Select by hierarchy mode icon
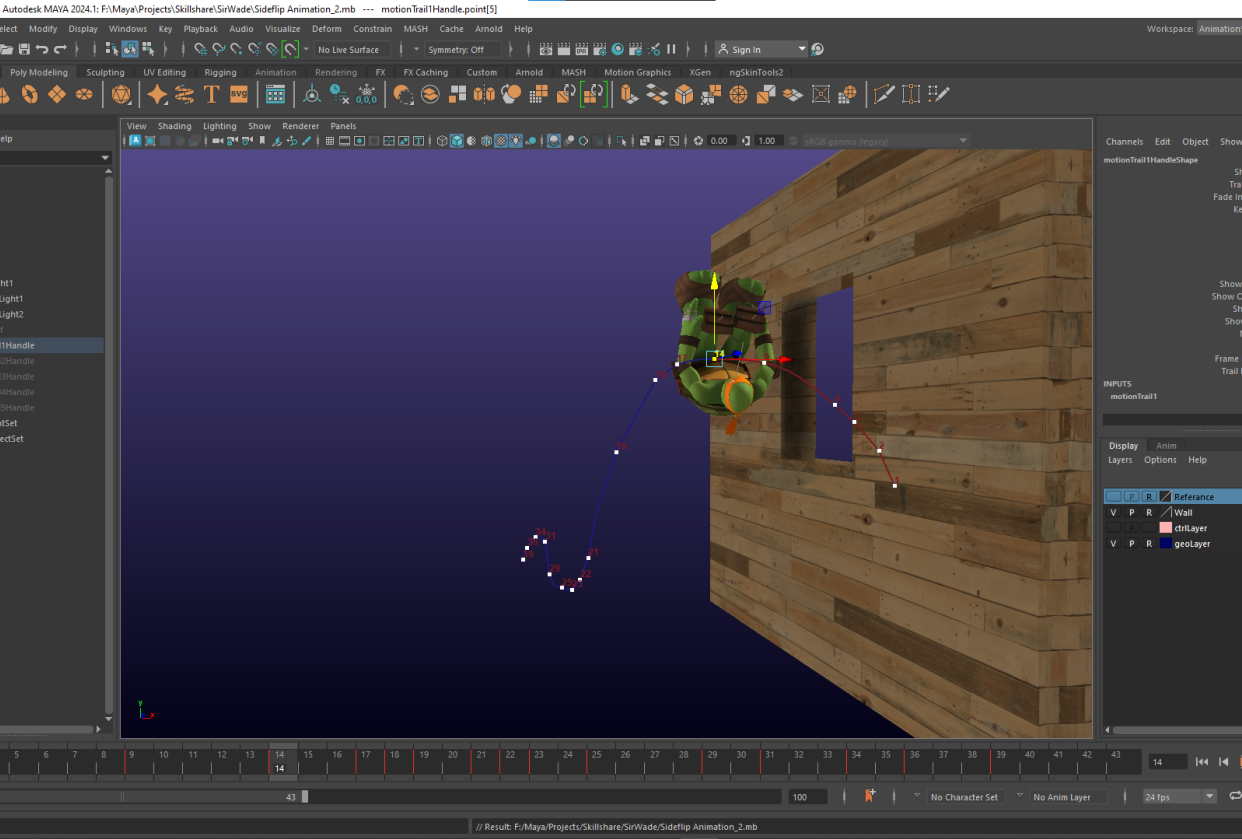This screenshot has width=1242, height=839. [111, 49]
